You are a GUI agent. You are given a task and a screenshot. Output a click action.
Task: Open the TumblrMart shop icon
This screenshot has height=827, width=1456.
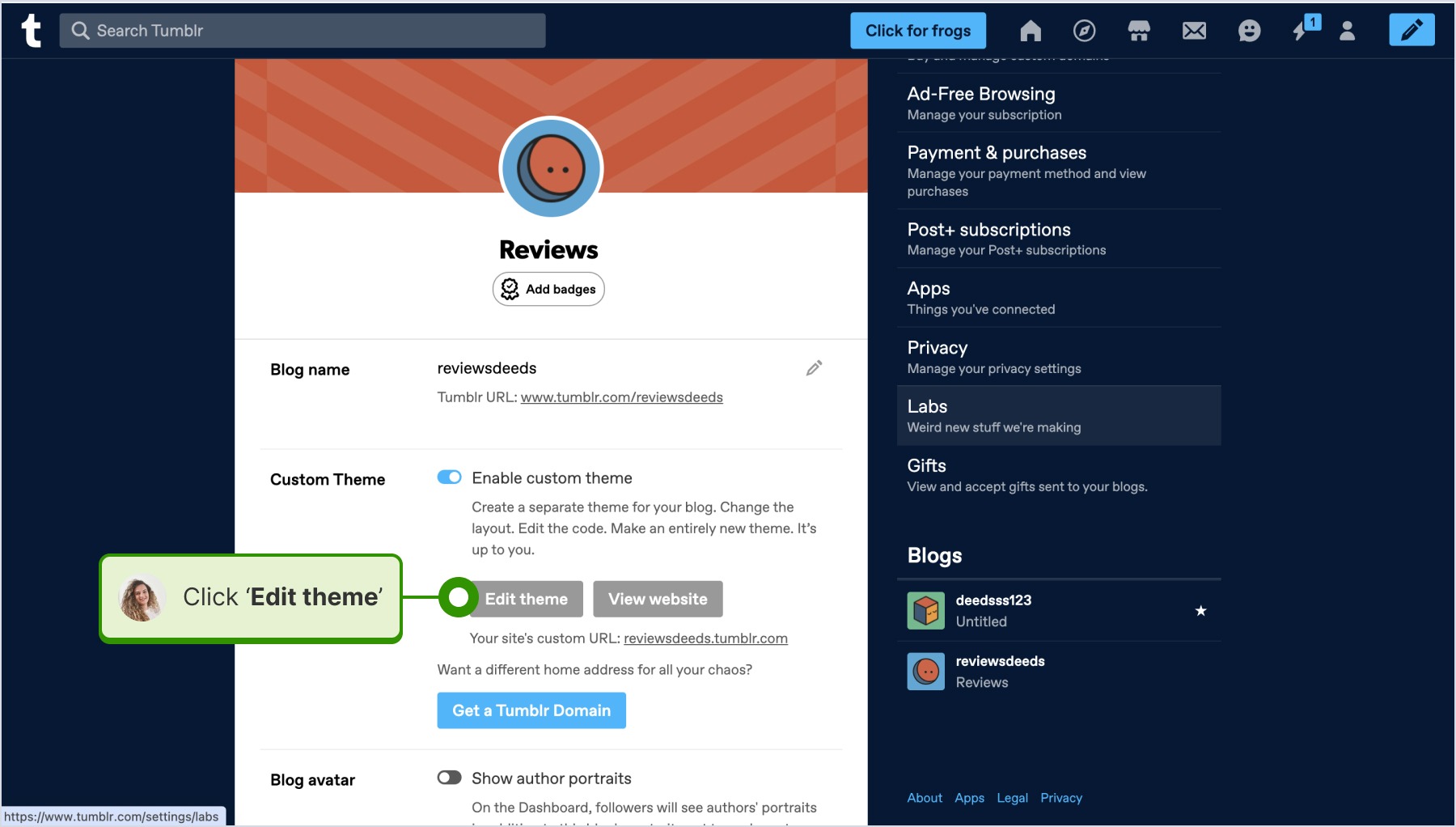coord(1139,31)
